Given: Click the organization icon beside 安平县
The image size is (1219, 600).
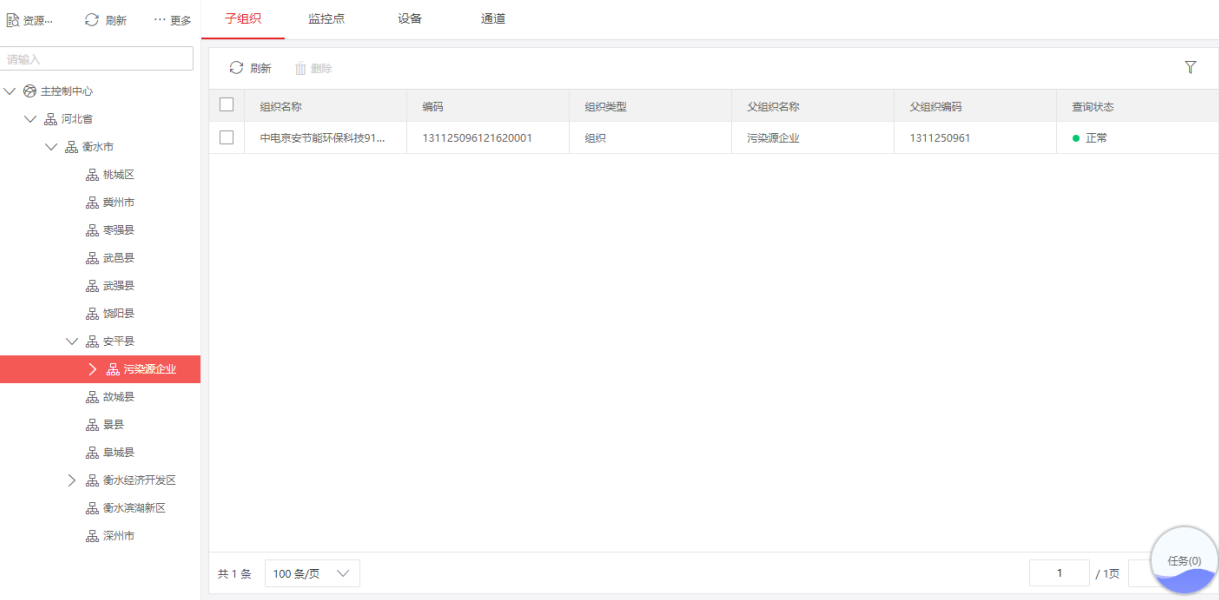Looking at the screenshot, I should click(92, 341).
